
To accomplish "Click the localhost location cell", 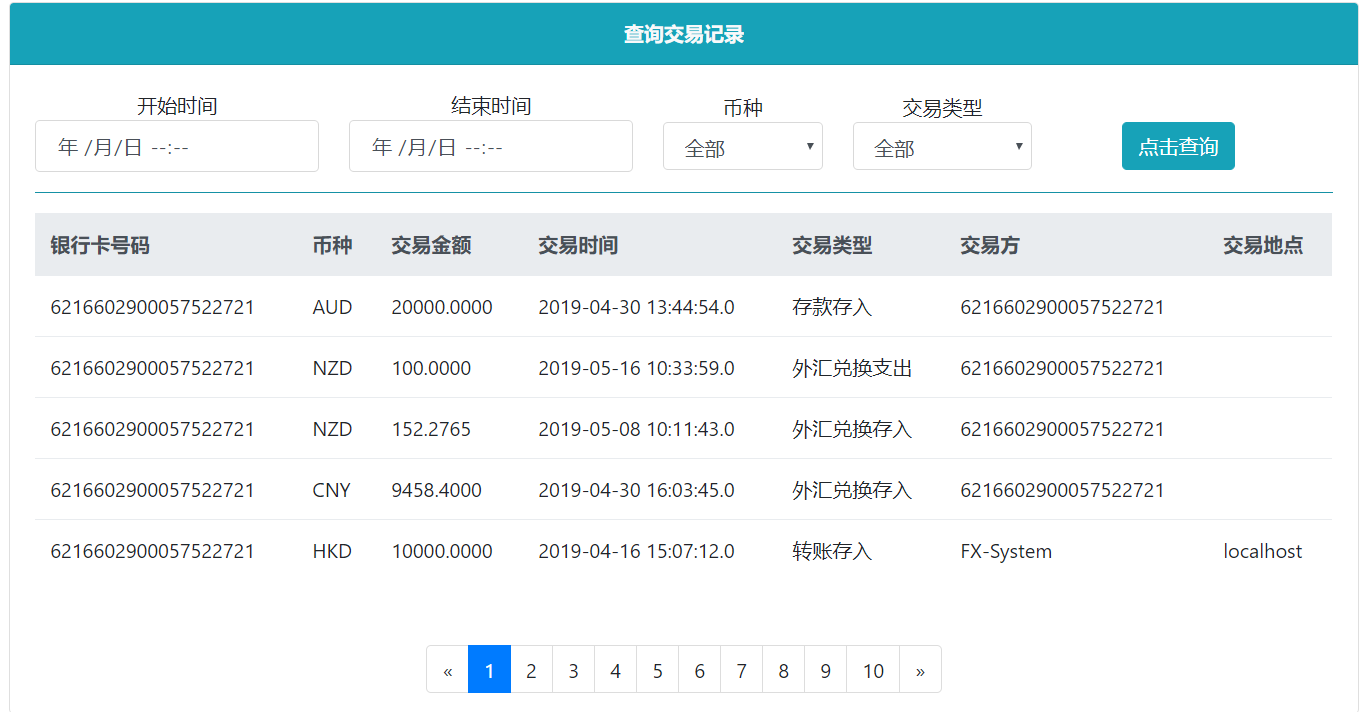I will [x=1263, y=551].
